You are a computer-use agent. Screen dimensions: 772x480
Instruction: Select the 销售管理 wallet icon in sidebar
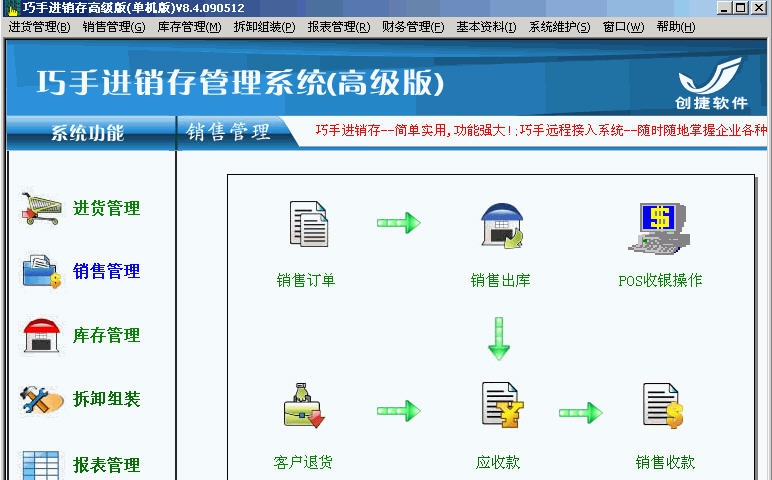pyautogui.click(x=41, y=271)
